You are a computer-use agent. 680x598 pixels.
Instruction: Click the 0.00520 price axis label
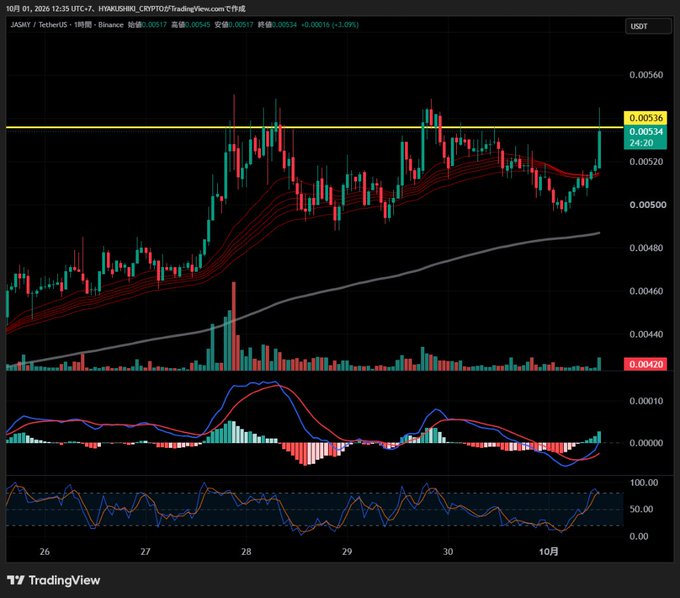point(646,162)
